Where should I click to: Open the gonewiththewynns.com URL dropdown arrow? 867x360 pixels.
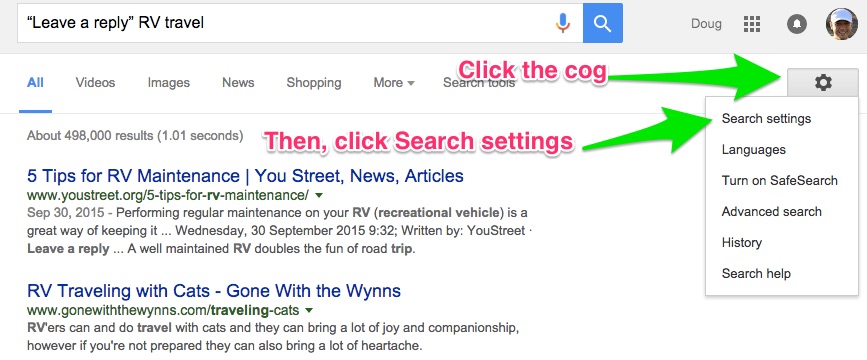click(x=309, y=310)
